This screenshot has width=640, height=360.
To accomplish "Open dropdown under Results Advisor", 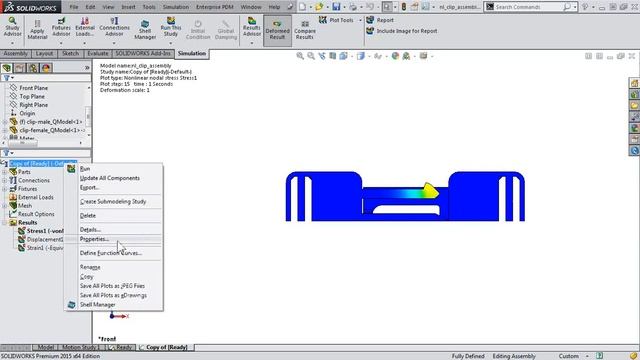I will (251, 43).
